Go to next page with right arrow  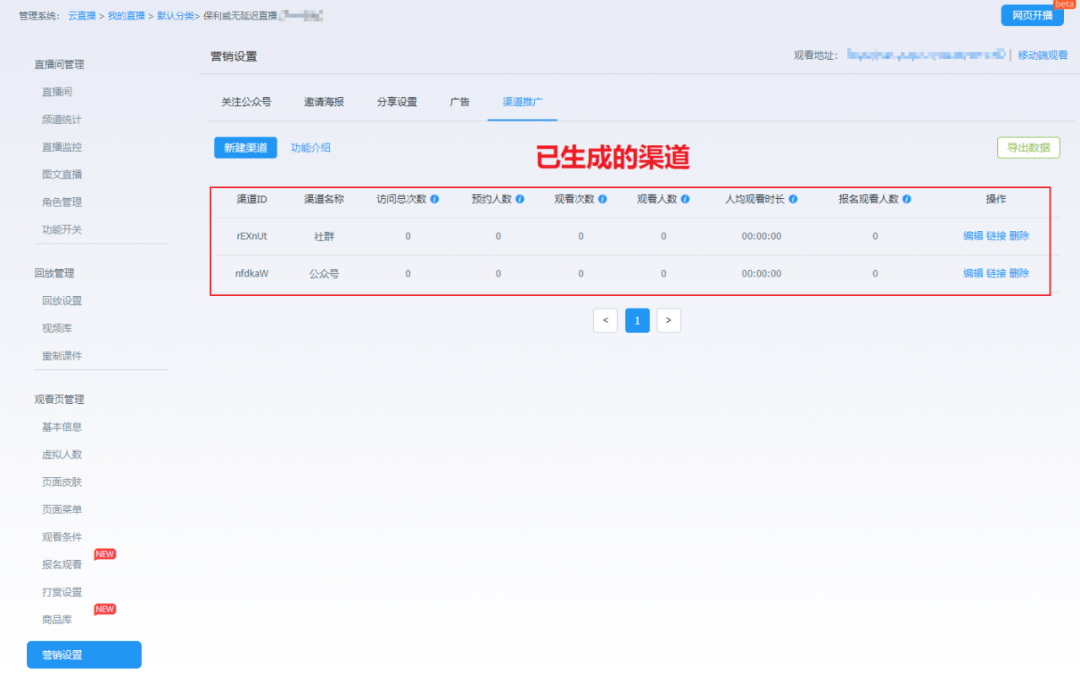(669, 320)
